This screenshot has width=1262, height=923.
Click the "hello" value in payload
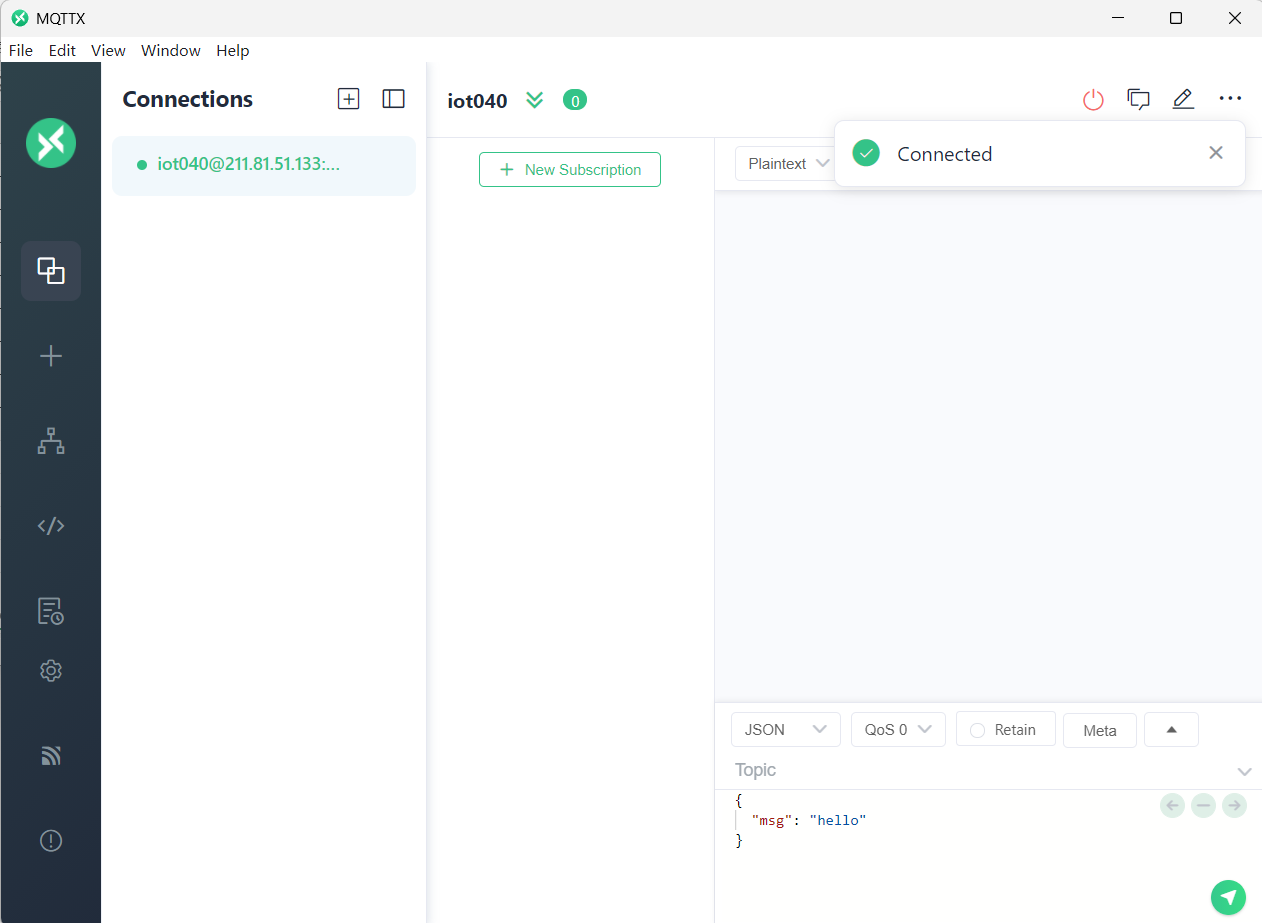[x=838, y=820]
